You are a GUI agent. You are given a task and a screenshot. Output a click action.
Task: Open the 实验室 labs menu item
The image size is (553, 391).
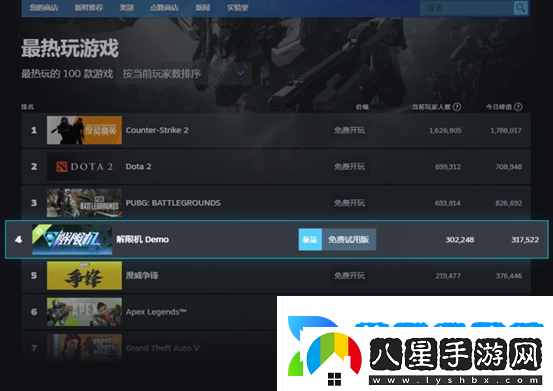coord(238,7)
